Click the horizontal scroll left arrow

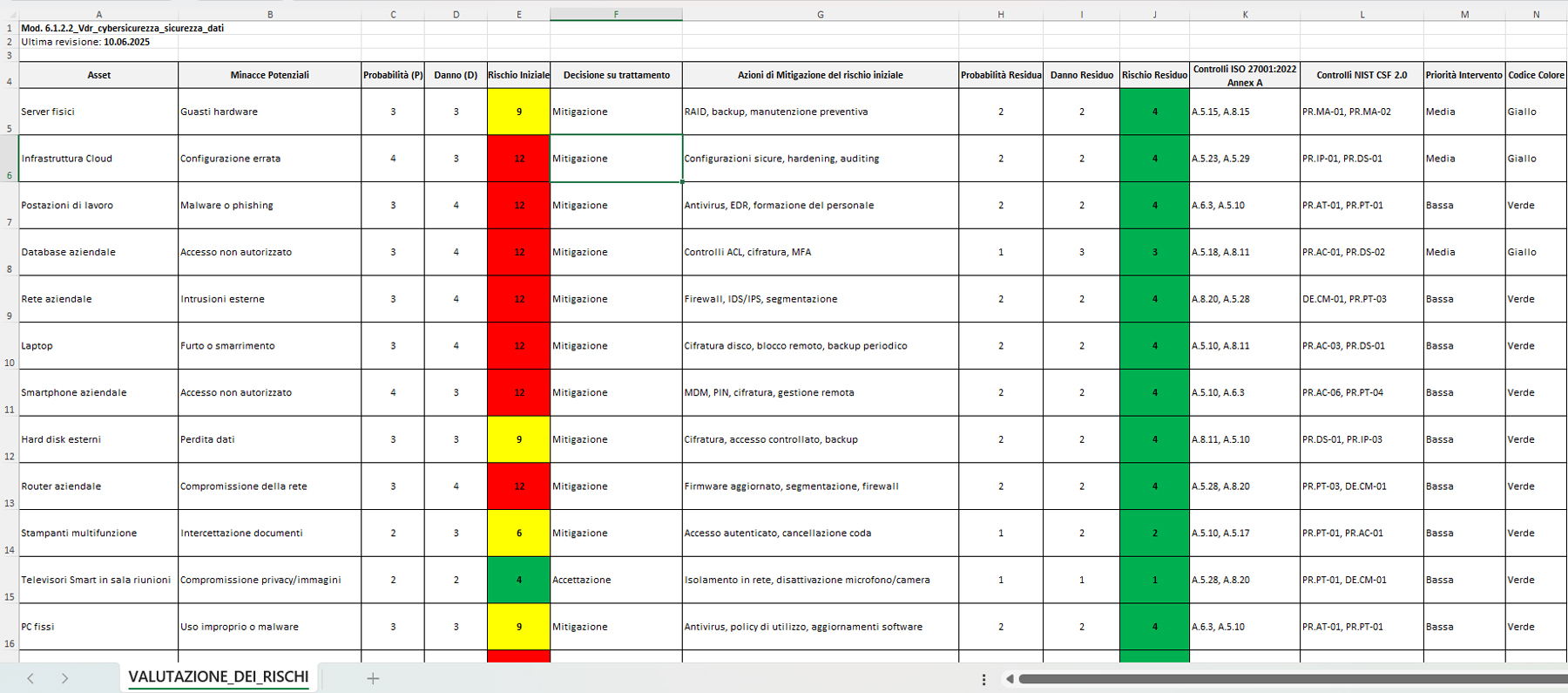coord(1010,679)
